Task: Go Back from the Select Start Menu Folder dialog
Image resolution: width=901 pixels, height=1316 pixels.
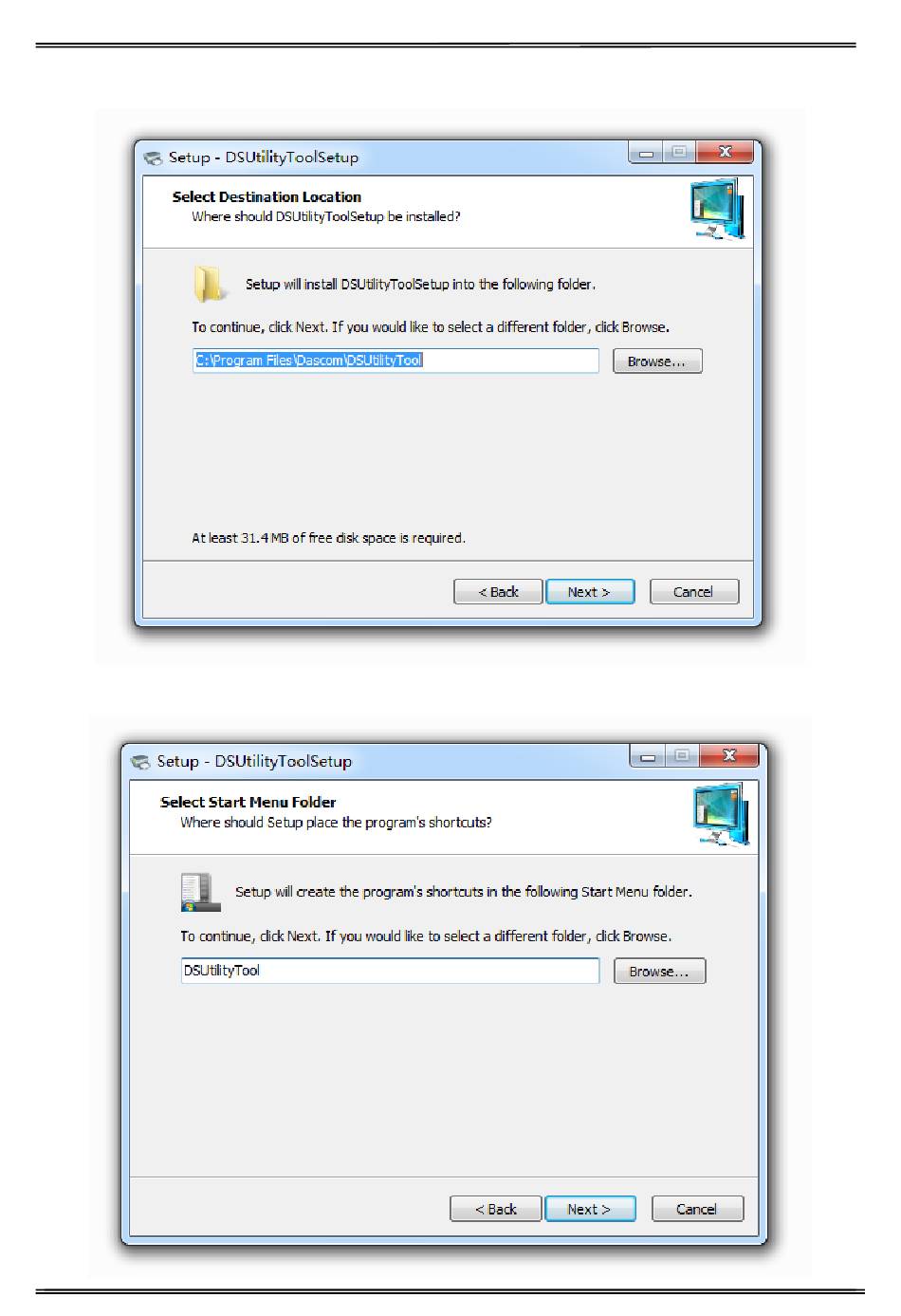Action: pyautogui.click(x=496, y=1209)
